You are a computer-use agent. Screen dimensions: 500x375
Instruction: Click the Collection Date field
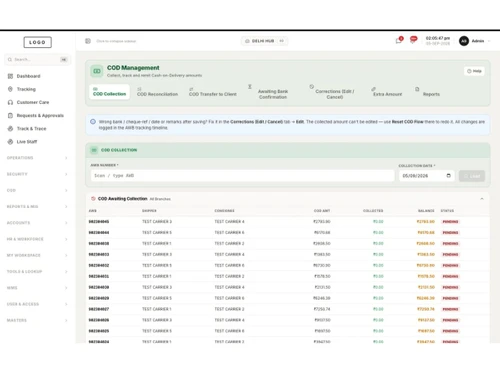coord(427,176)
